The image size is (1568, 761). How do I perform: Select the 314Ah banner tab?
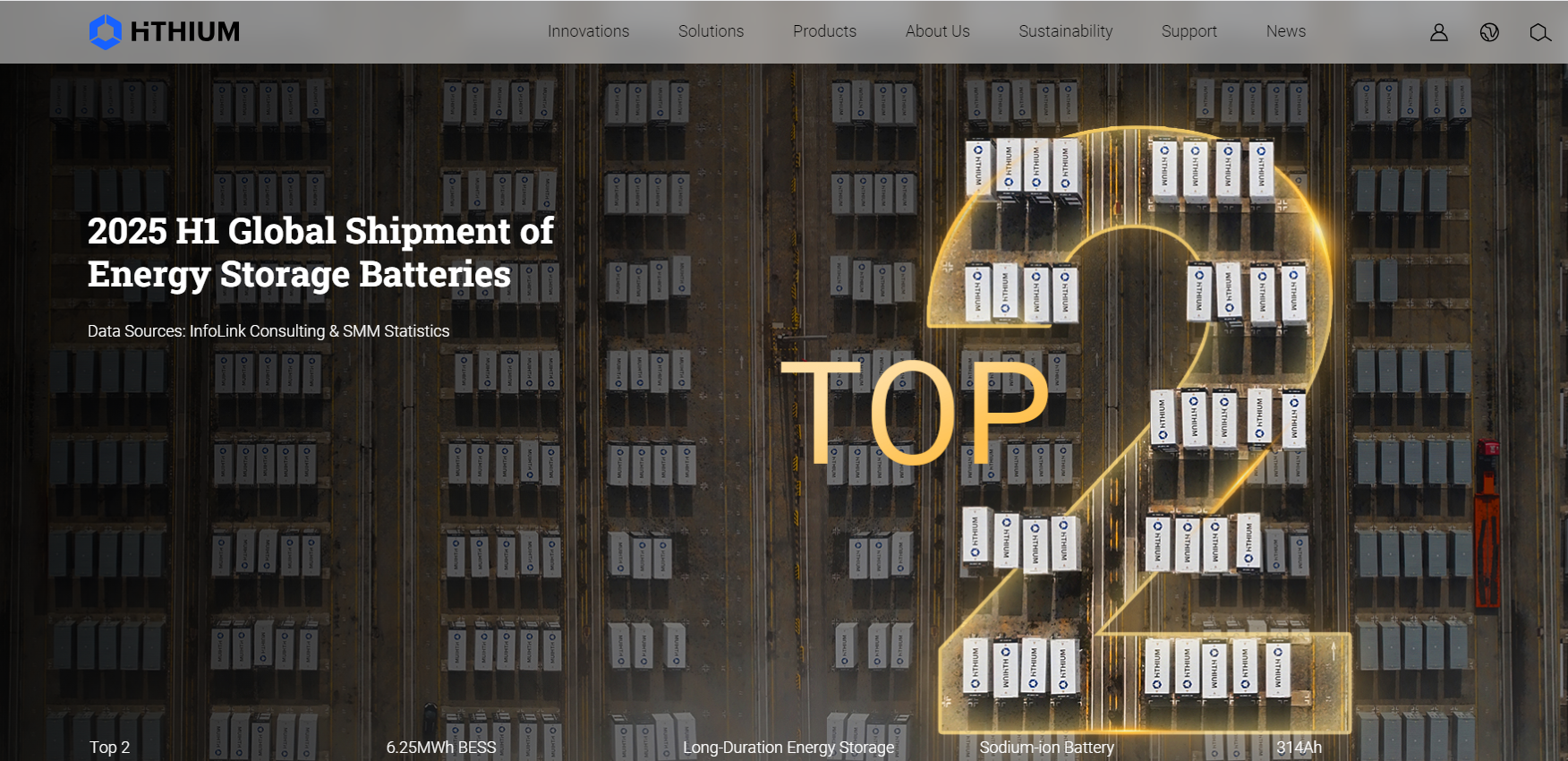1299,748
